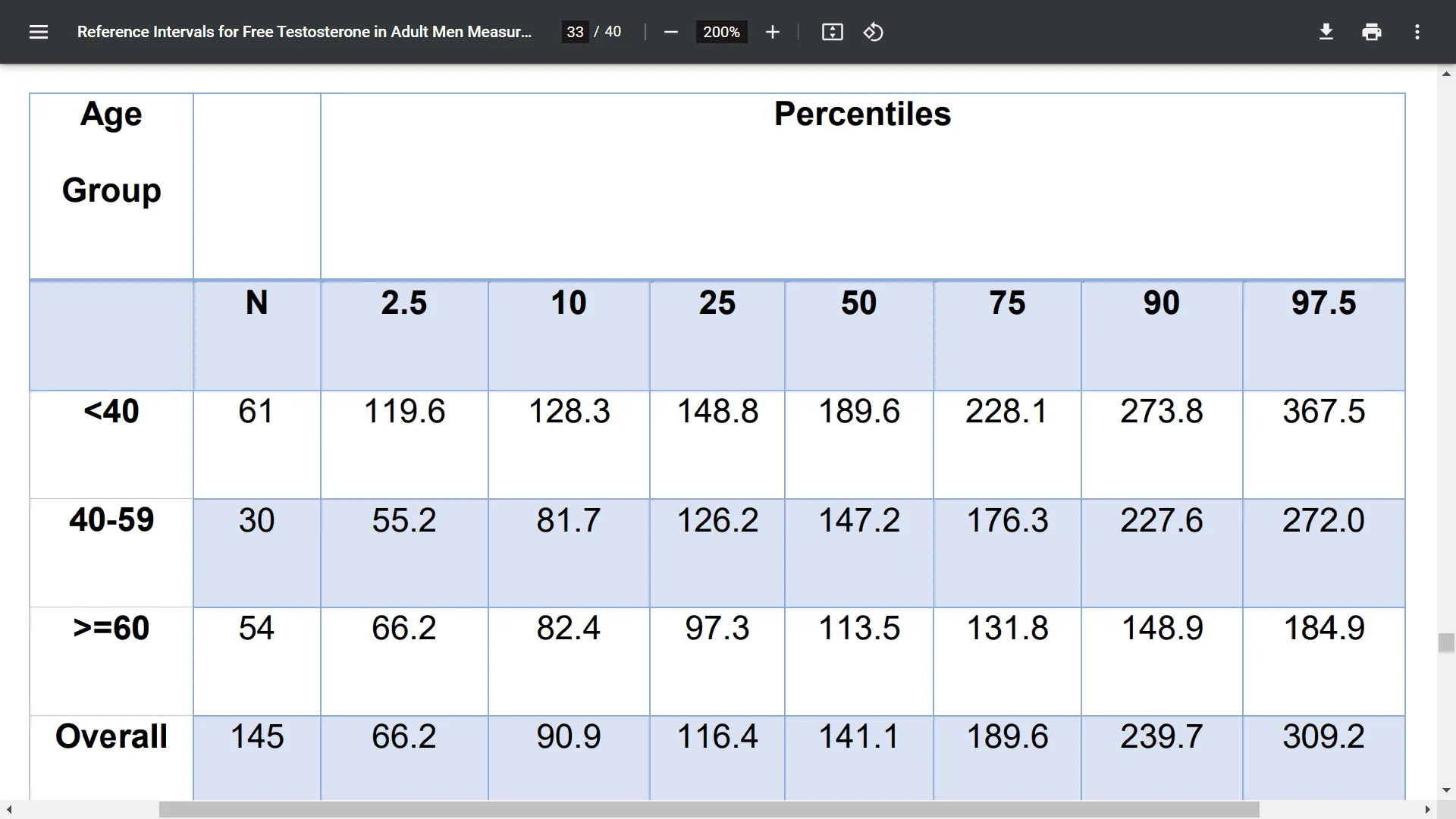
Task: Rotate the PDF counterclockwise
Action: [873, 32]
